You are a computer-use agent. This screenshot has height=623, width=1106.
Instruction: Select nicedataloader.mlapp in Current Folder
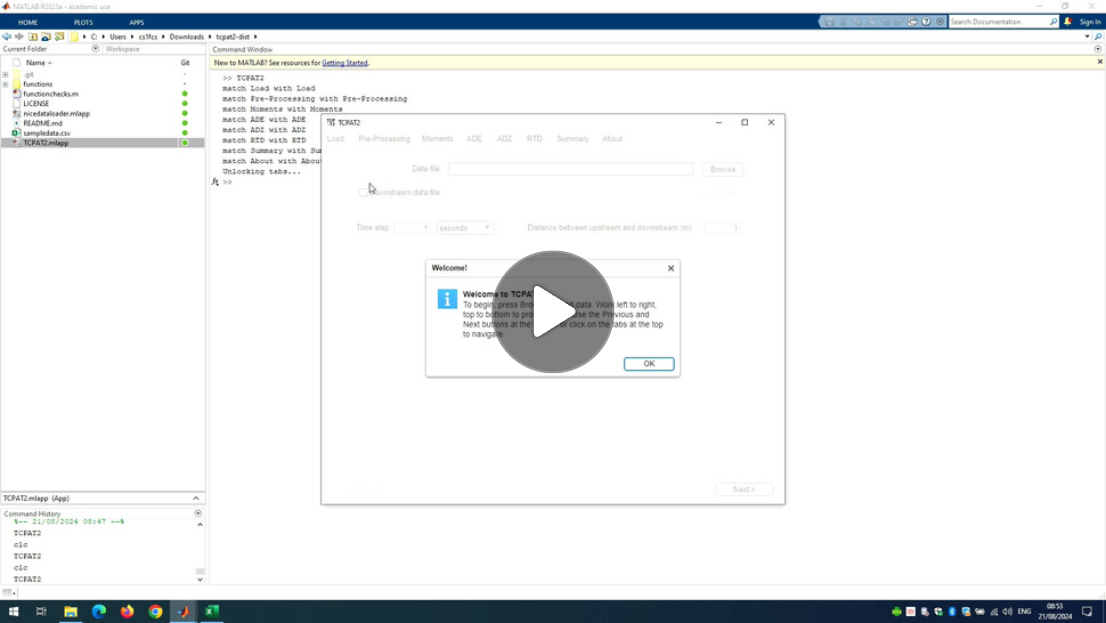56,114
